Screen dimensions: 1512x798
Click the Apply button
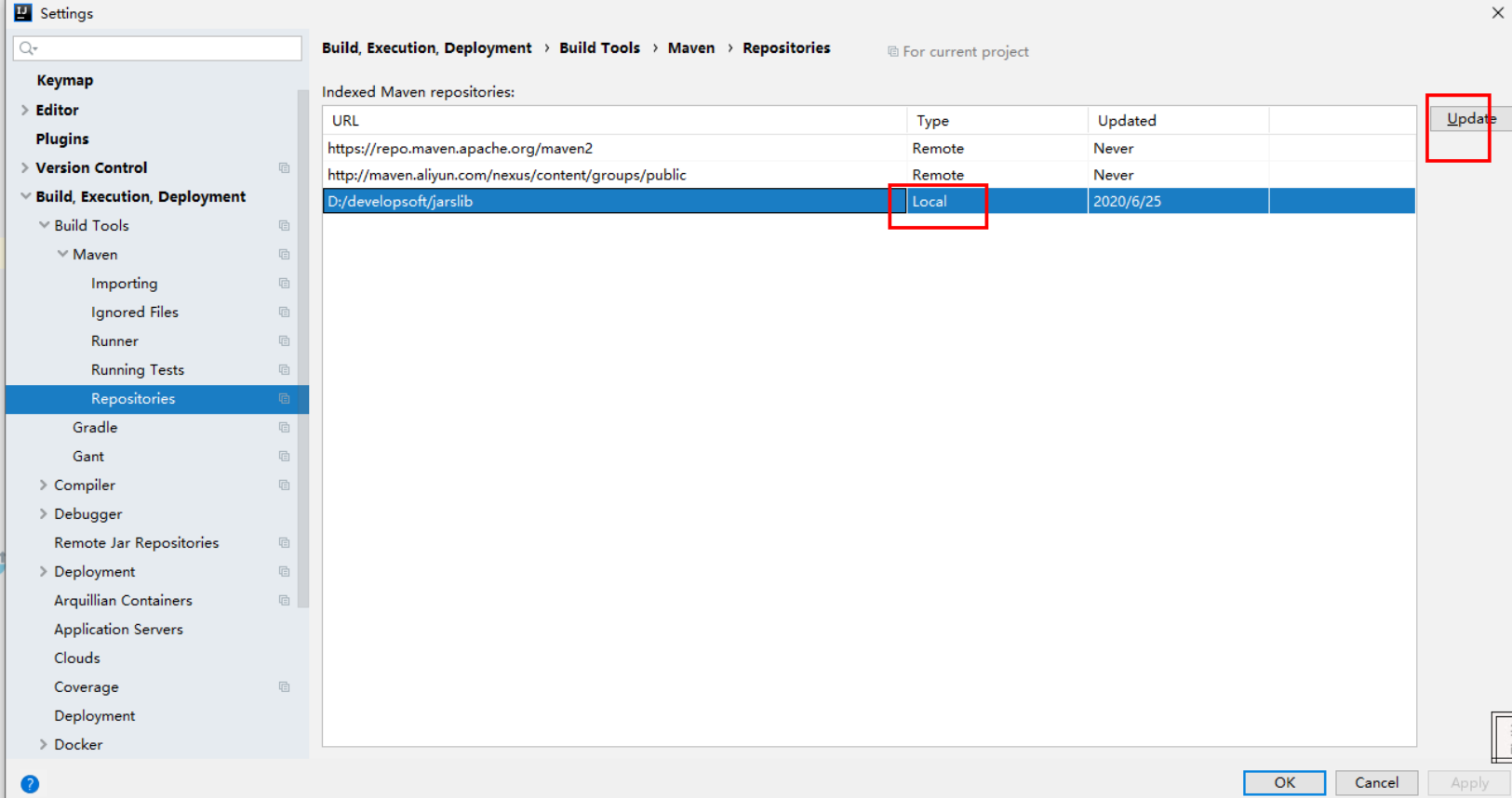point(1469,782)
